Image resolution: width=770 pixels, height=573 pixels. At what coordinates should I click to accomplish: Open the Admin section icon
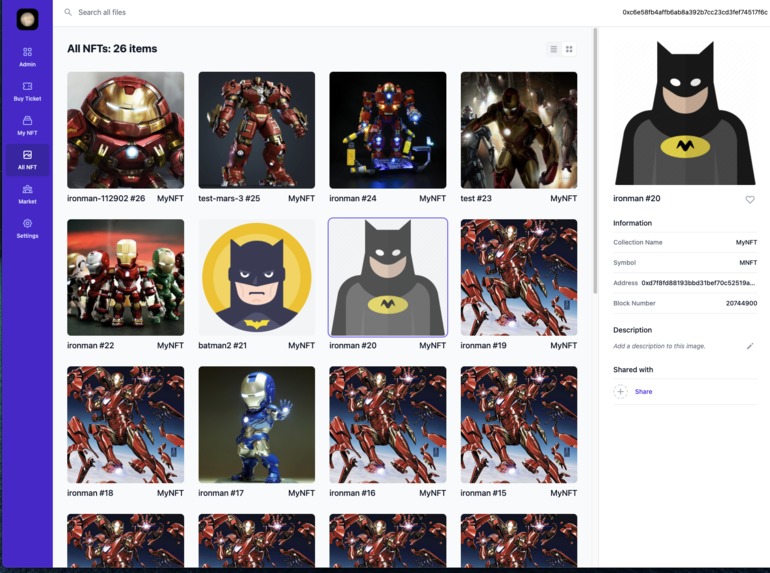click(x=28, y=52)
